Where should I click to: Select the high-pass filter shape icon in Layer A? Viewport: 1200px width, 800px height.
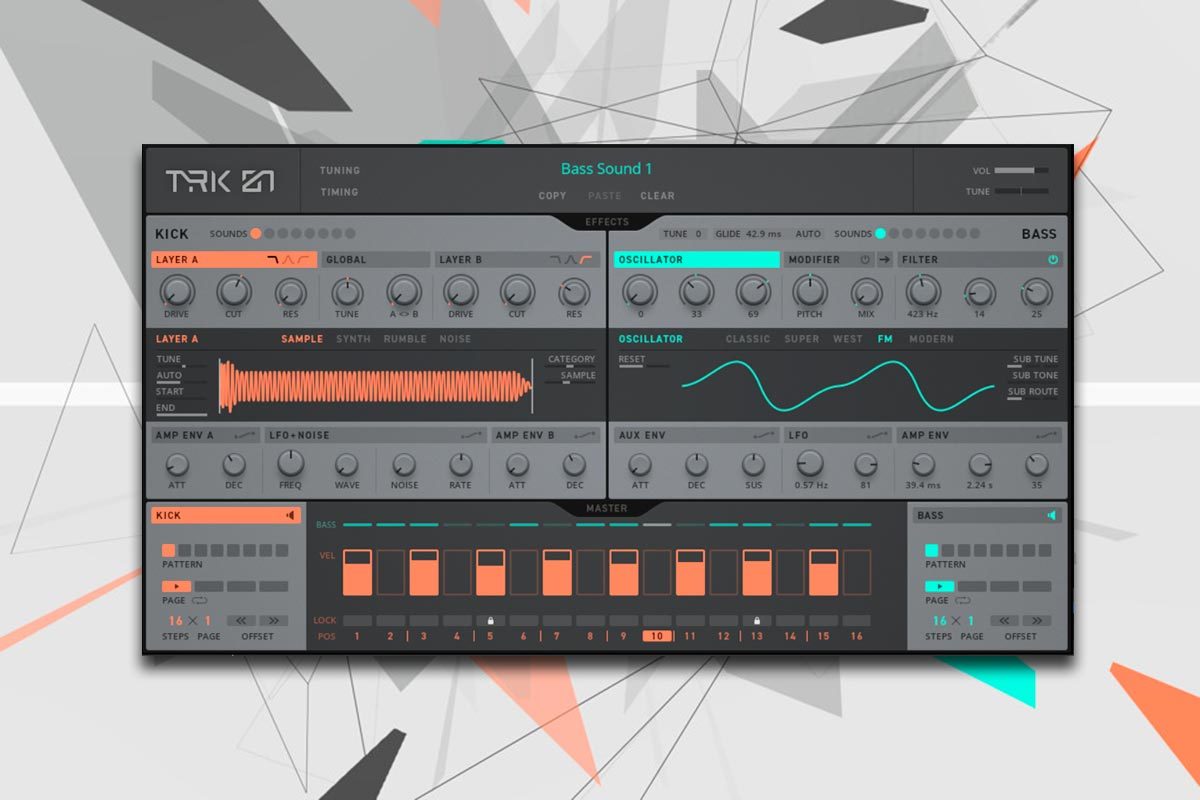click(x=305, y=260)
